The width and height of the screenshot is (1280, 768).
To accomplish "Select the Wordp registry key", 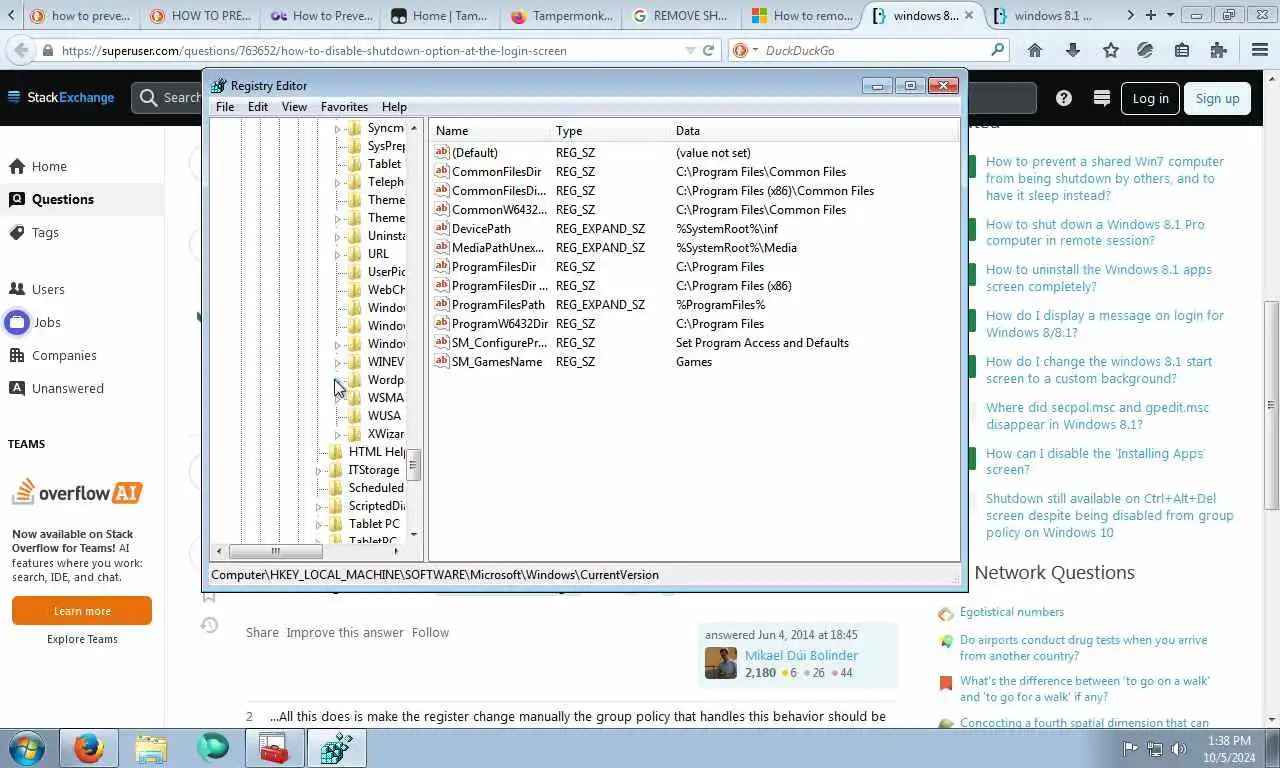I will coord(386,380).
